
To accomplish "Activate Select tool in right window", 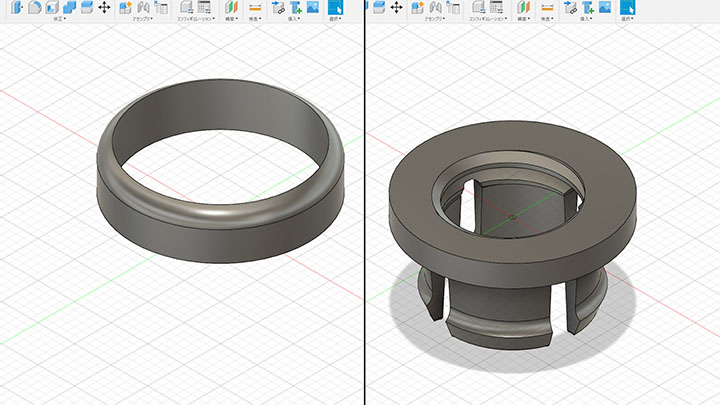I will (x=627, y=7).
